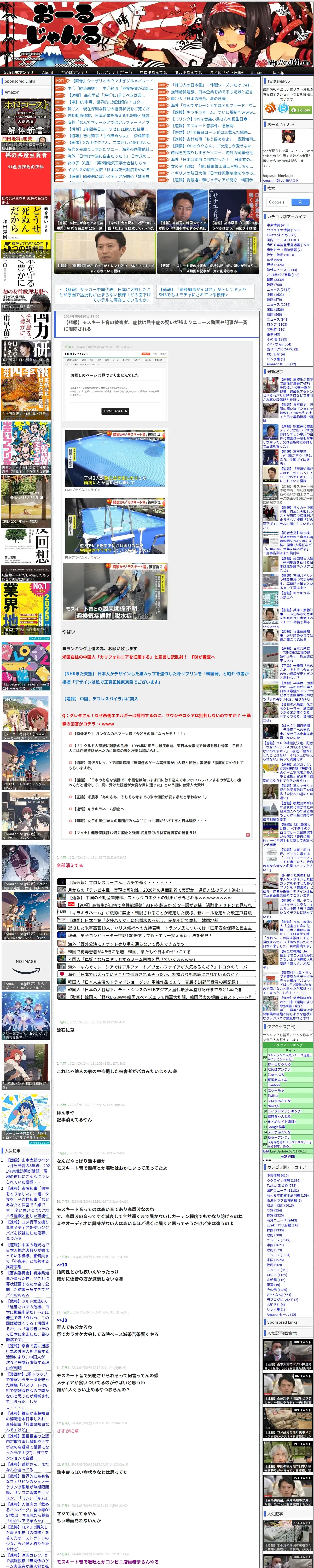Click the 中東情勢 (410) category link
The width and height of the screenshot is (314, 1568).
point(277,225)
